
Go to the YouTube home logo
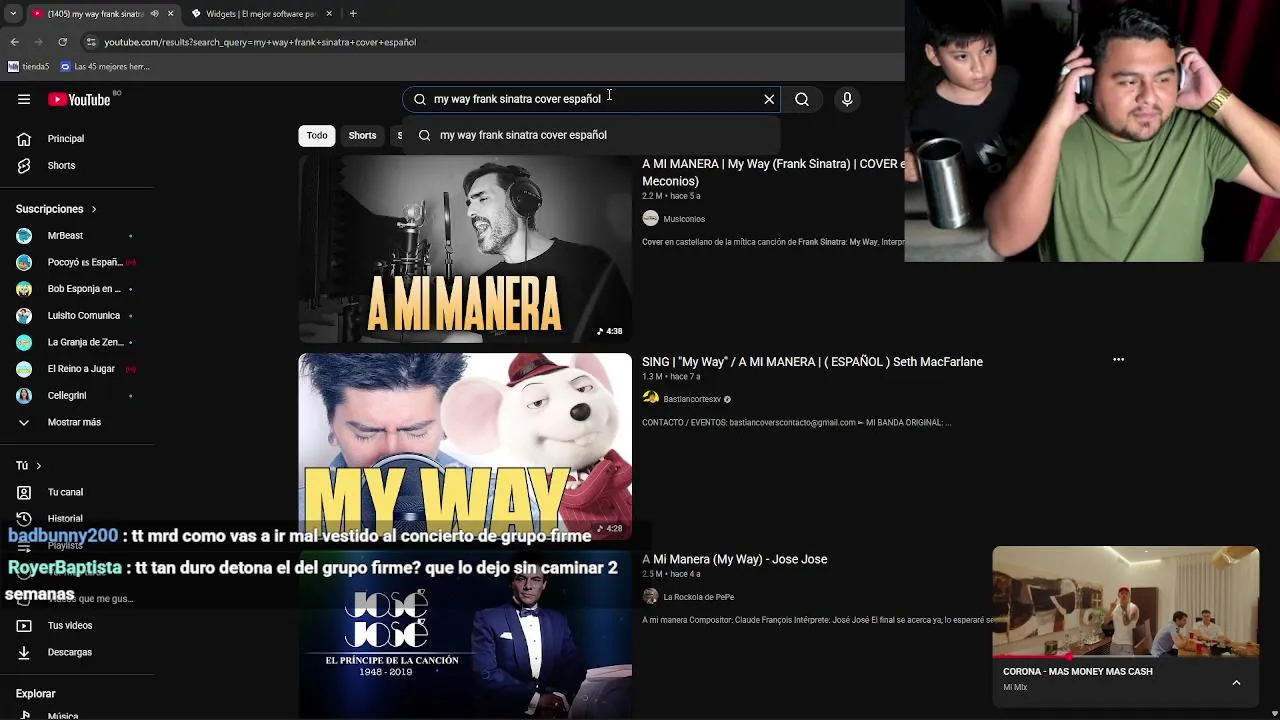click(80, 99)
